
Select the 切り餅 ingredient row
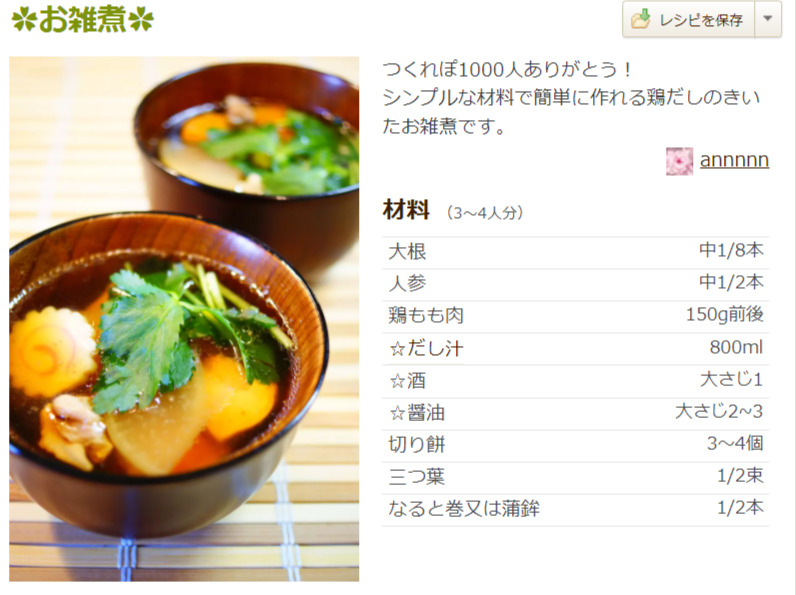(576, 445)
